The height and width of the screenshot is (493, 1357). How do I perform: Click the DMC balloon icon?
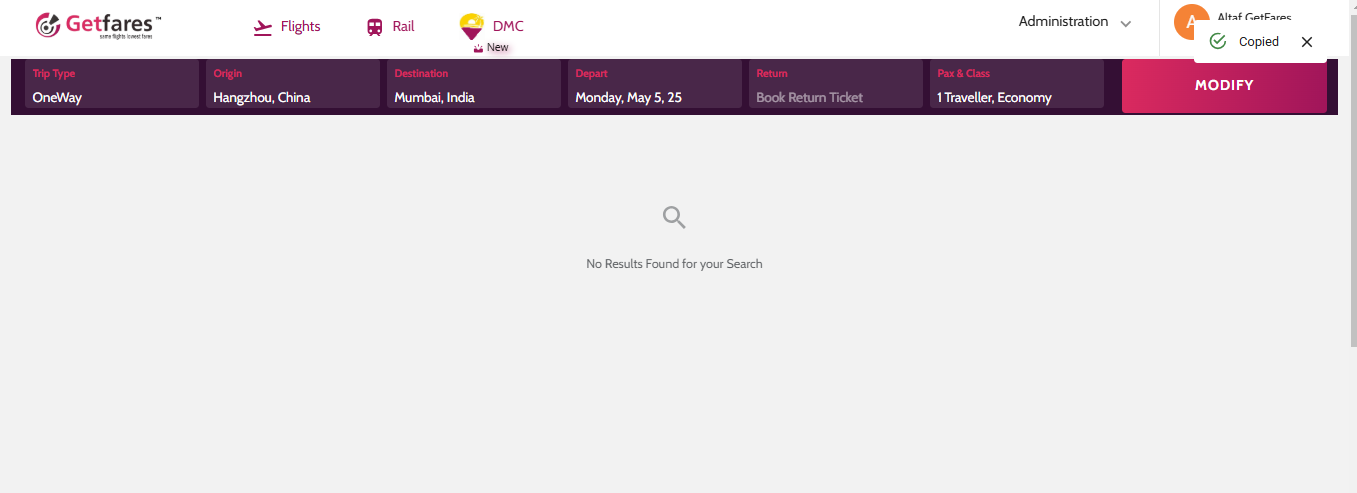pyautogui.click(x=471, y=27)
